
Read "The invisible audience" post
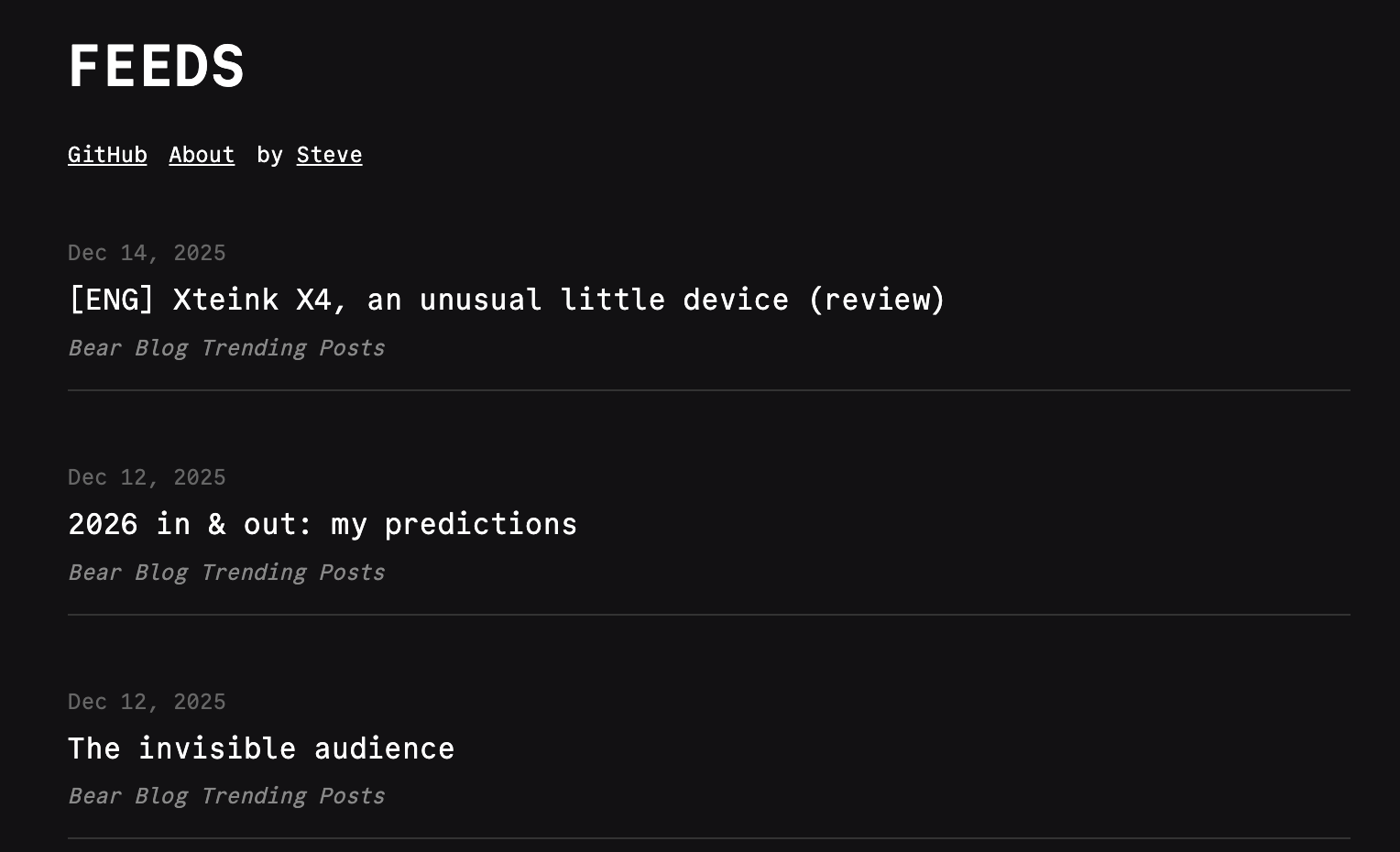pyautogui.click(x=261, y=748)
